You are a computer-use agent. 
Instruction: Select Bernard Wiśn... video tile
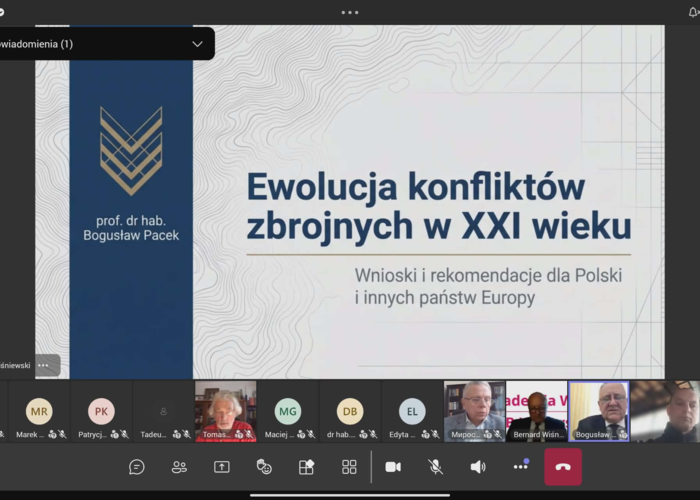point(537,412)
